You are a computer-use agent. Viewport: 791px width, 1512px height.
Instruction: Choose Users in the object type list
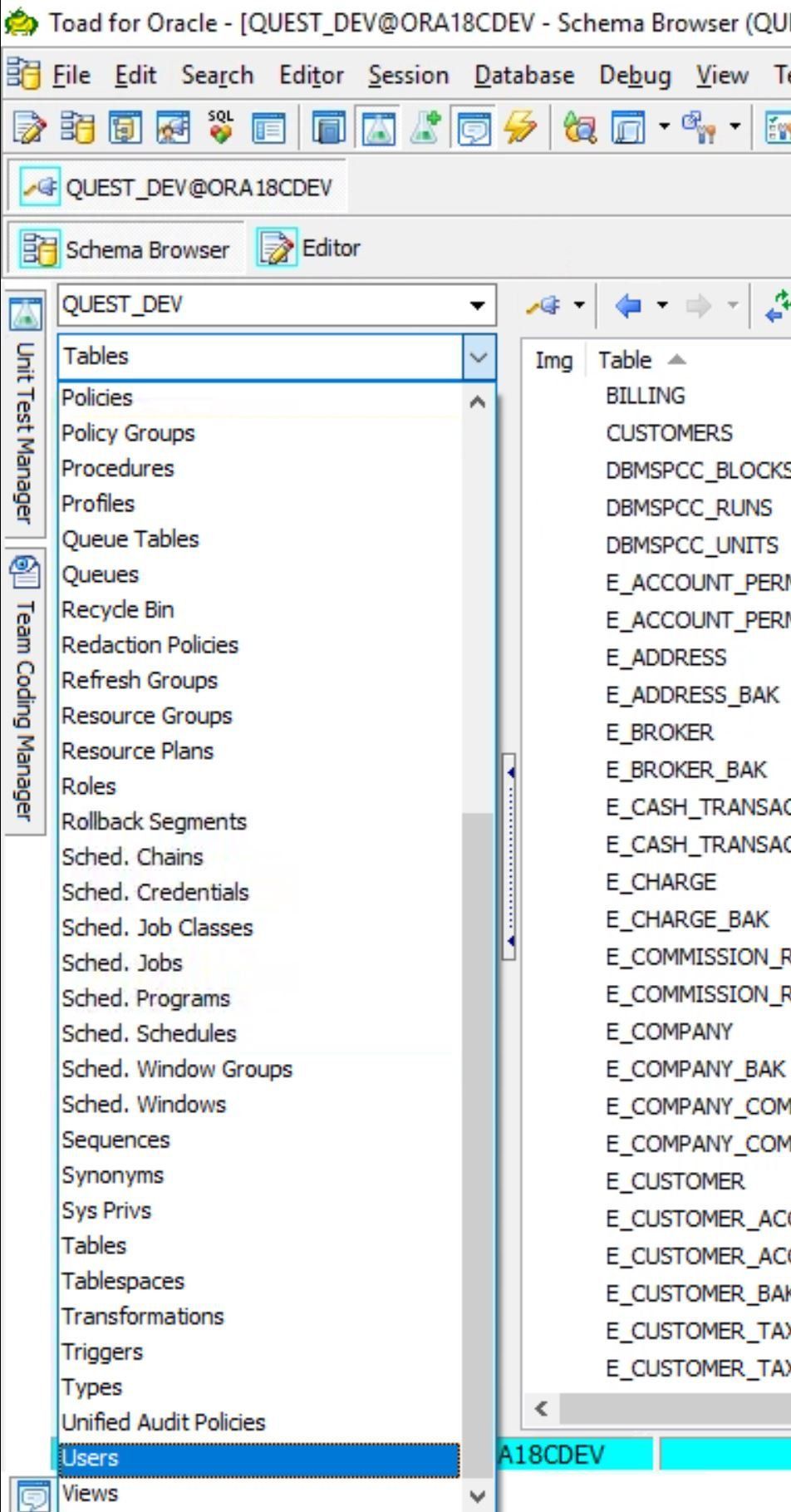259,1458
